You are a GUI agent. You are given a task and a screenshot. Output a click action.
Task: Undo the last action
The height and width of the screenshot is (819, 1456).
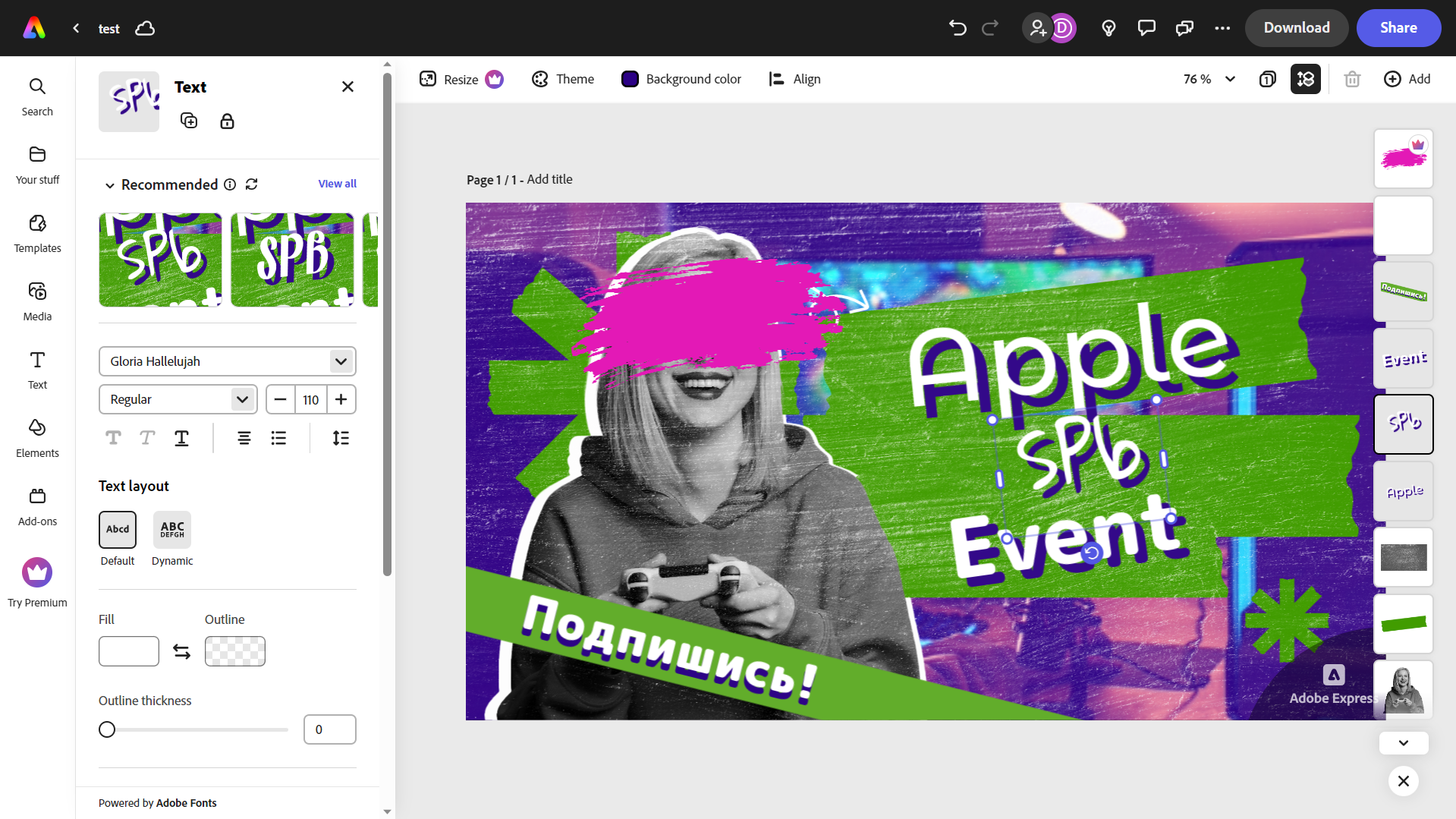click(958, 28)
